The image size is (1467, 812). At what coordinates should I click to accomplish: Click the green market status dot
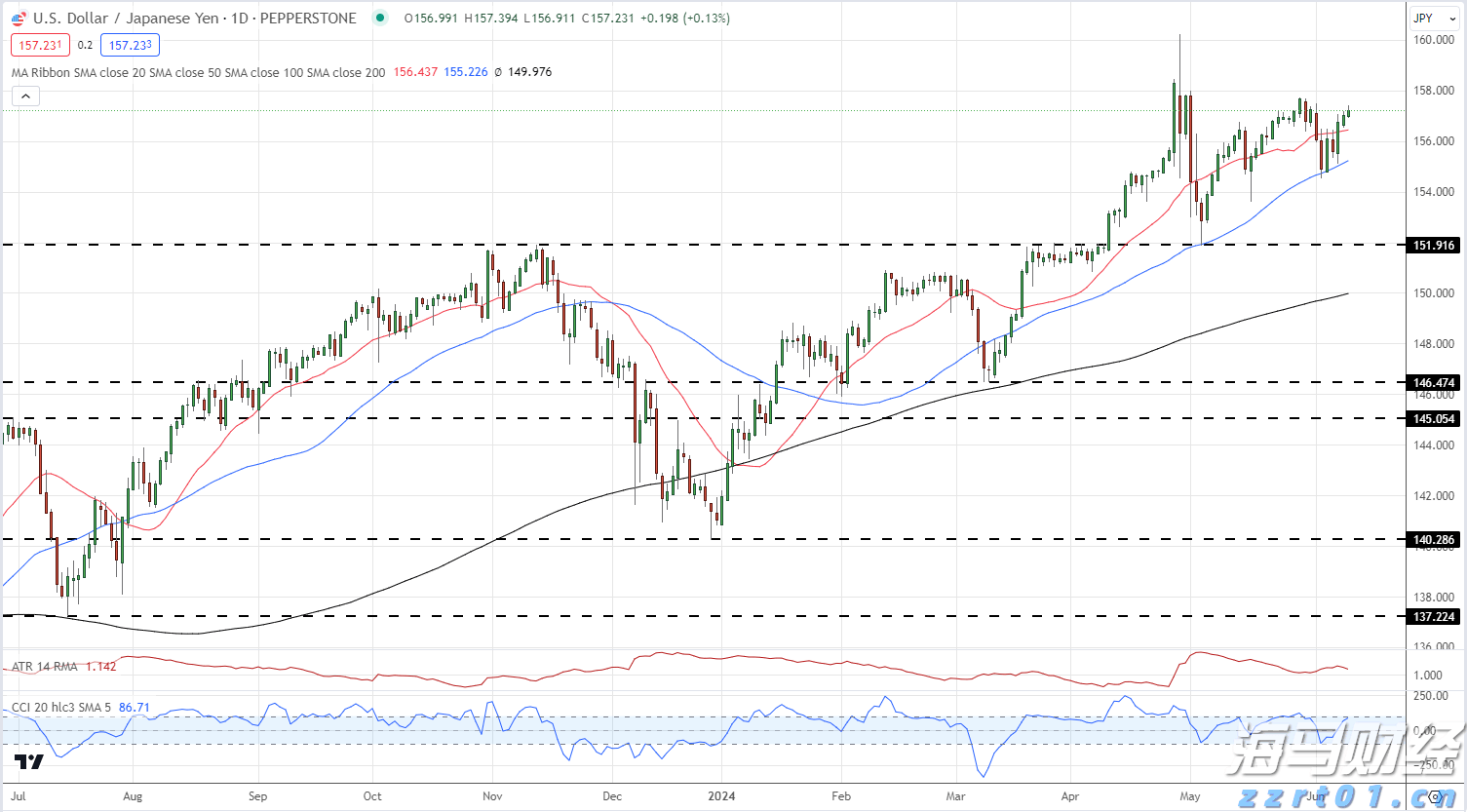[380, 18]
